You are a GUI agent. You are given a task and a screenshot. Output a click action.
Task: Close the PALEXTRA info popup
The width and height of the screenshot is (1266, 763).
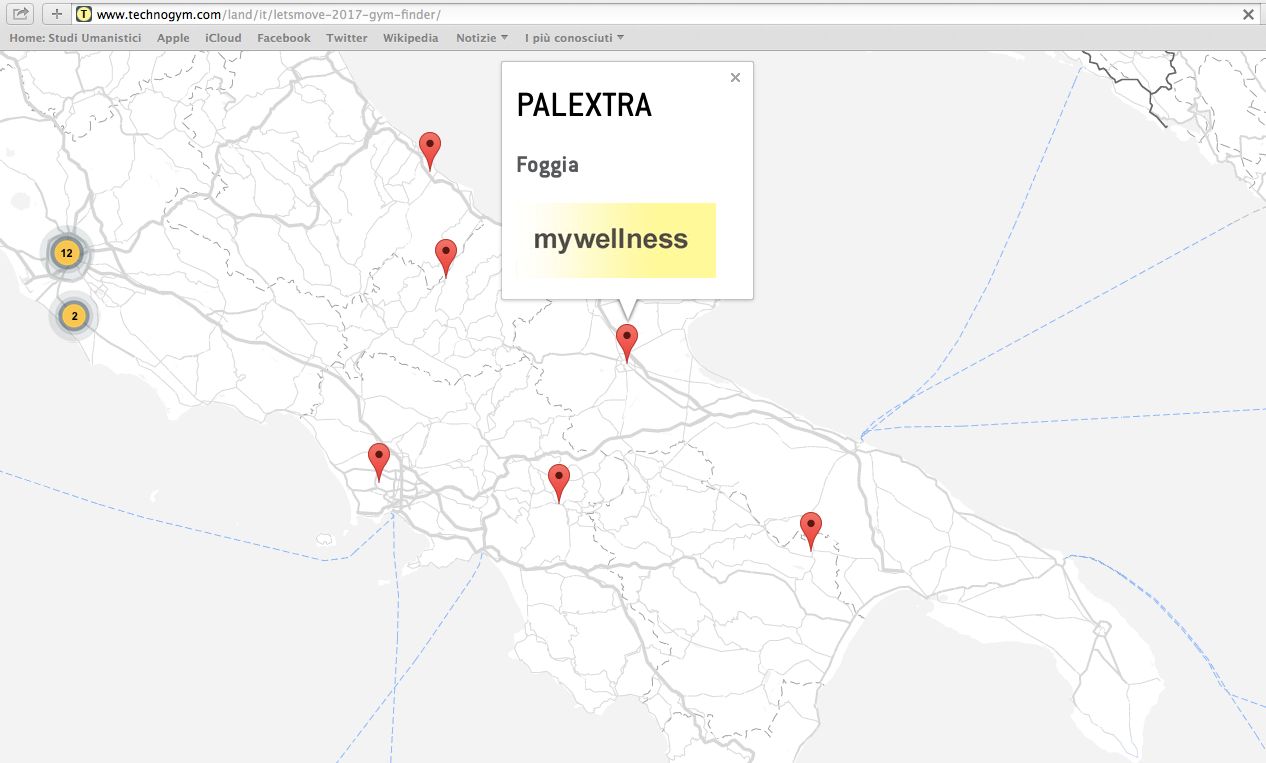[736, 78]
